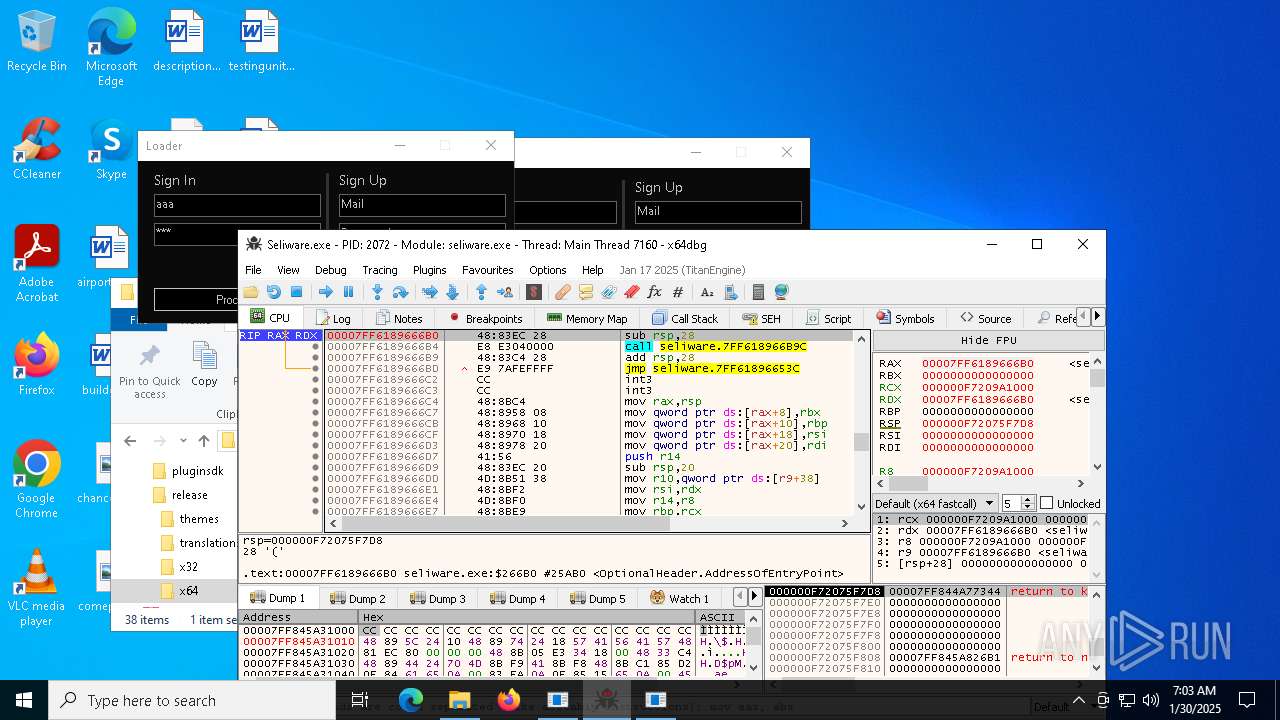Click the Find Strings Az icon

click(707, 292)
